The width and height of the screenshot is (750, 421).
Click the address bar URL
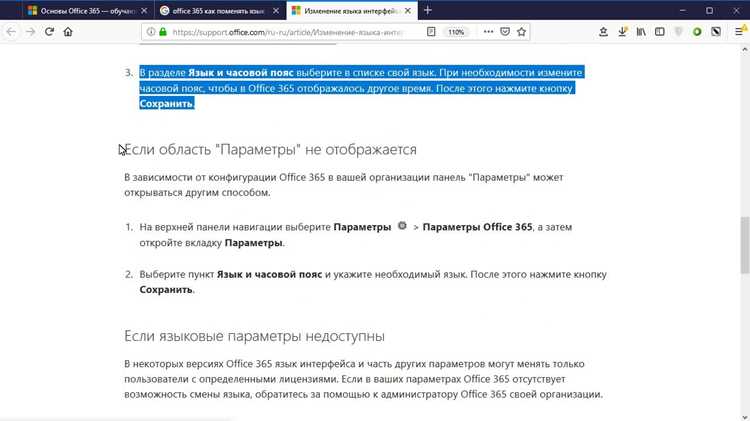[x=287, y=32]
